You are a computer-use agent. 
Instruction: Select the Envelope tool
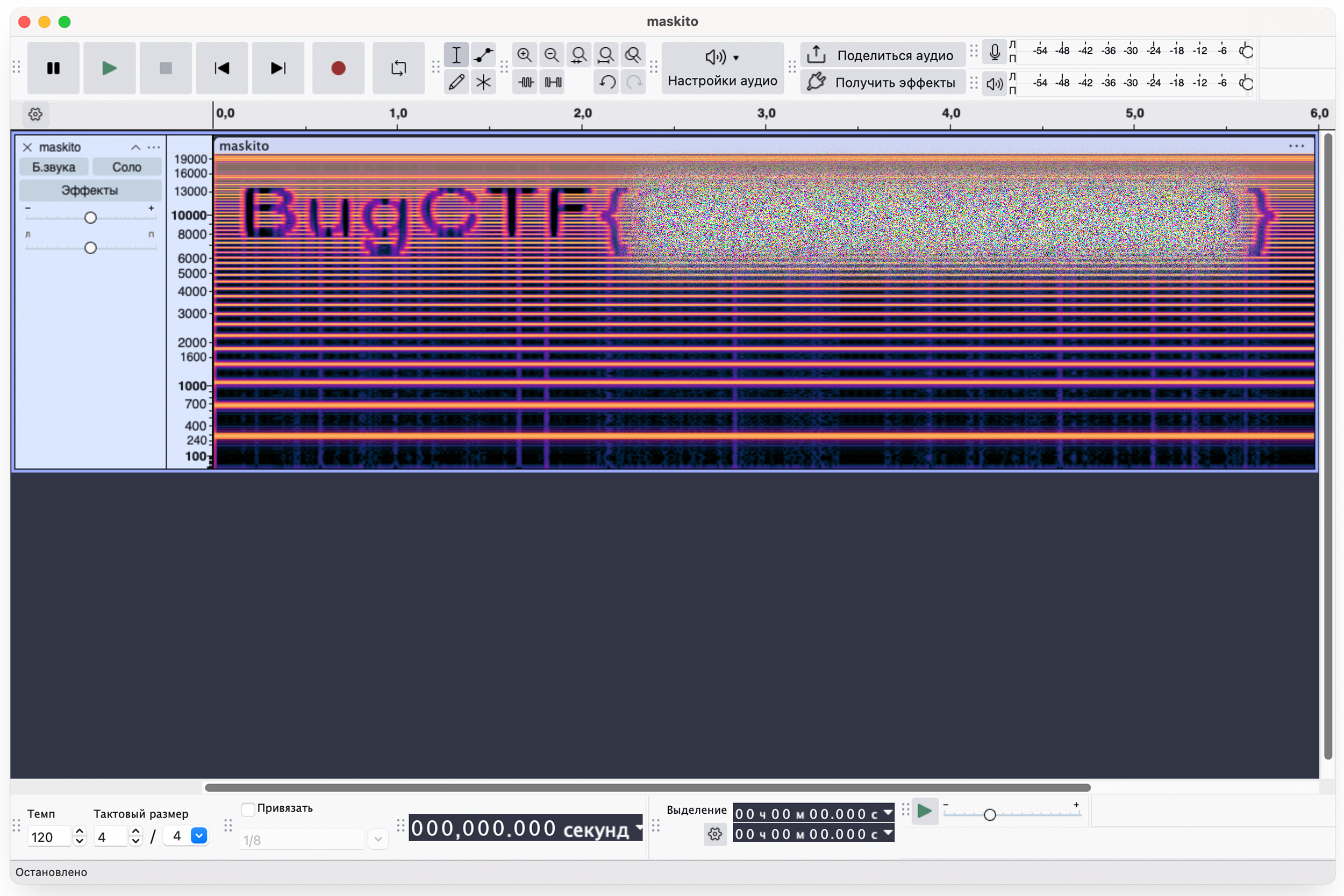(483, 55)
